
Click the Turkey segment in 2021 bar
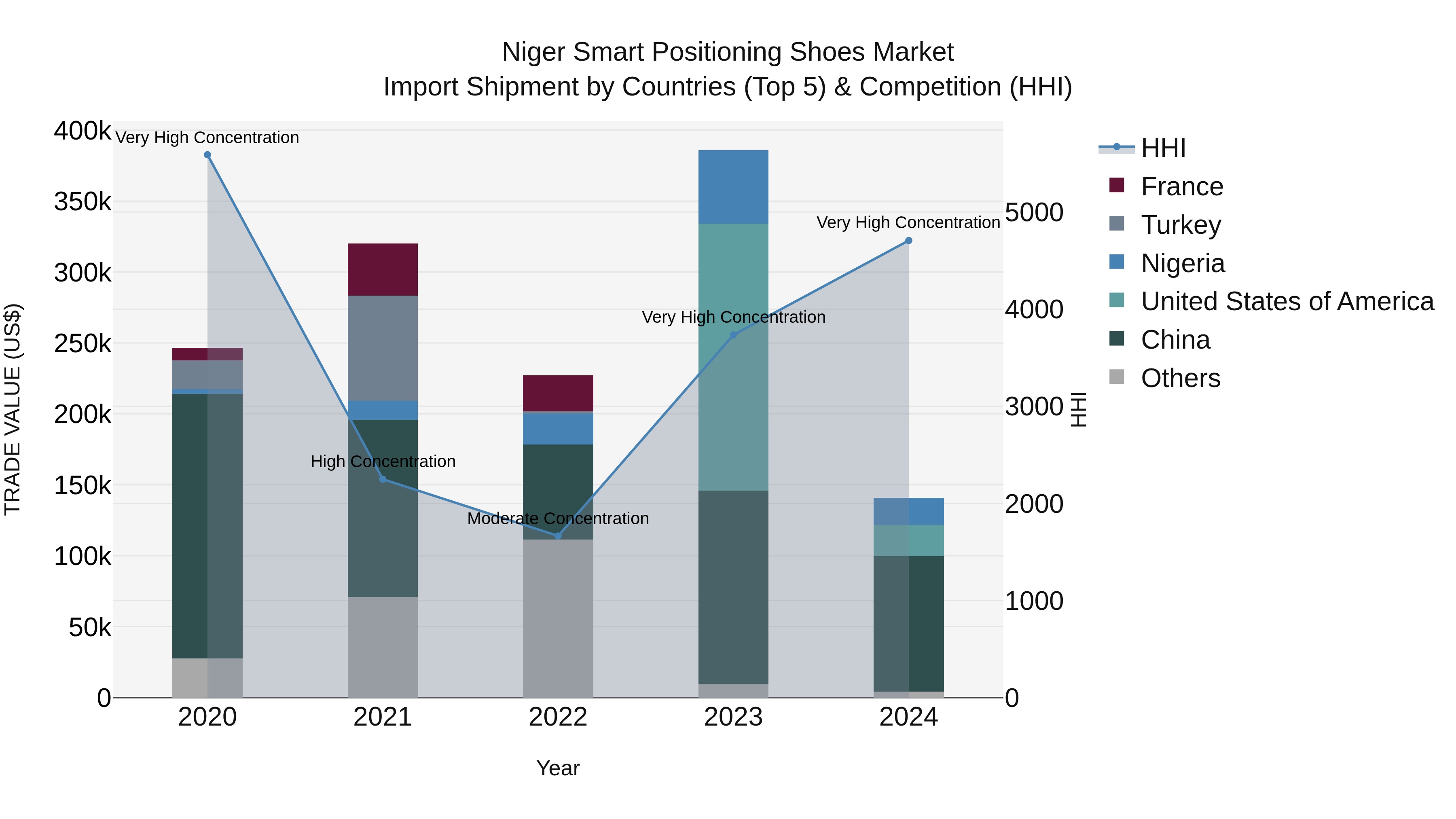tap(383, 348)
